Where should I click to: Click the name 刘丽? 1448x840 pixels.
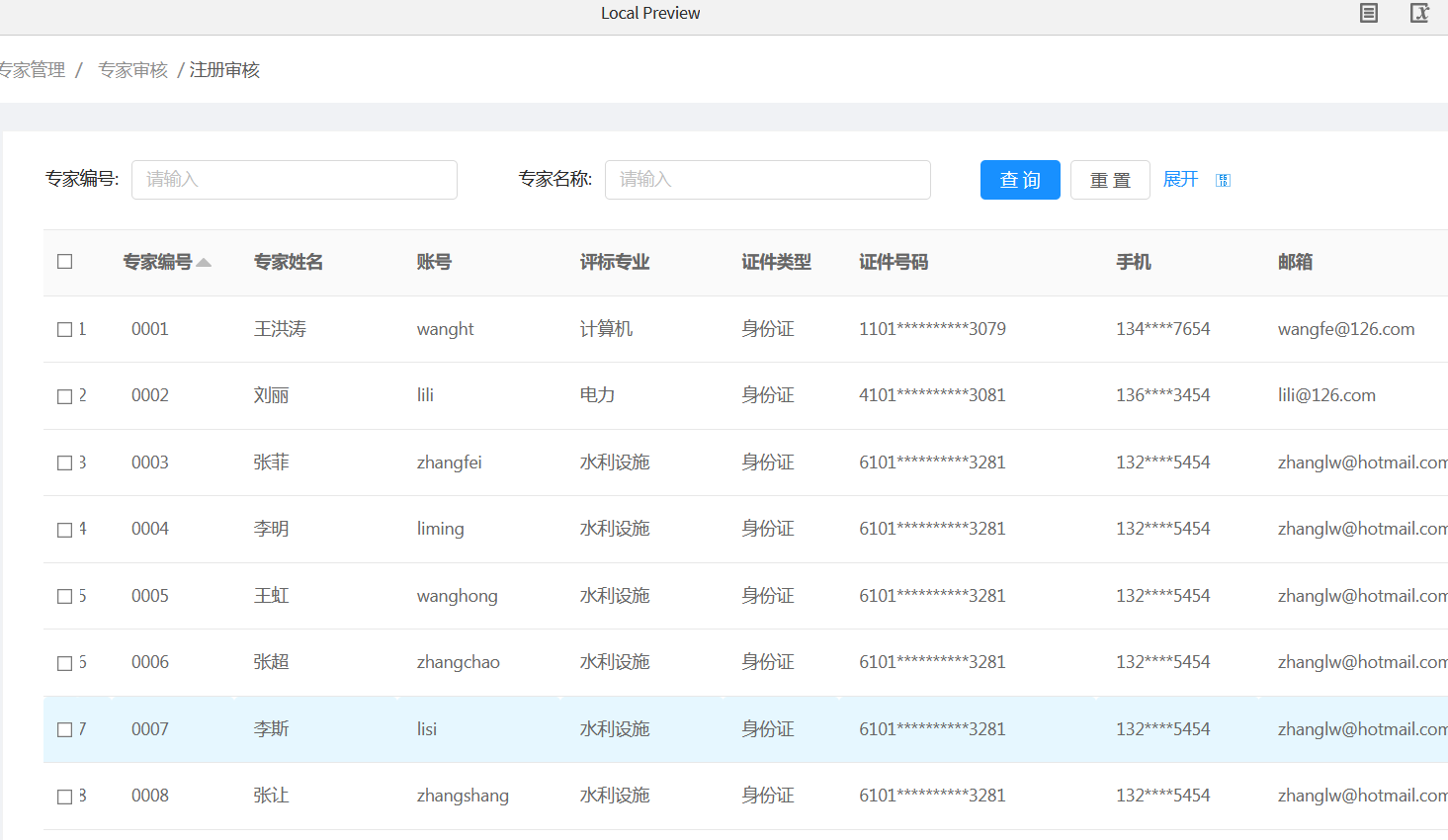271,395
